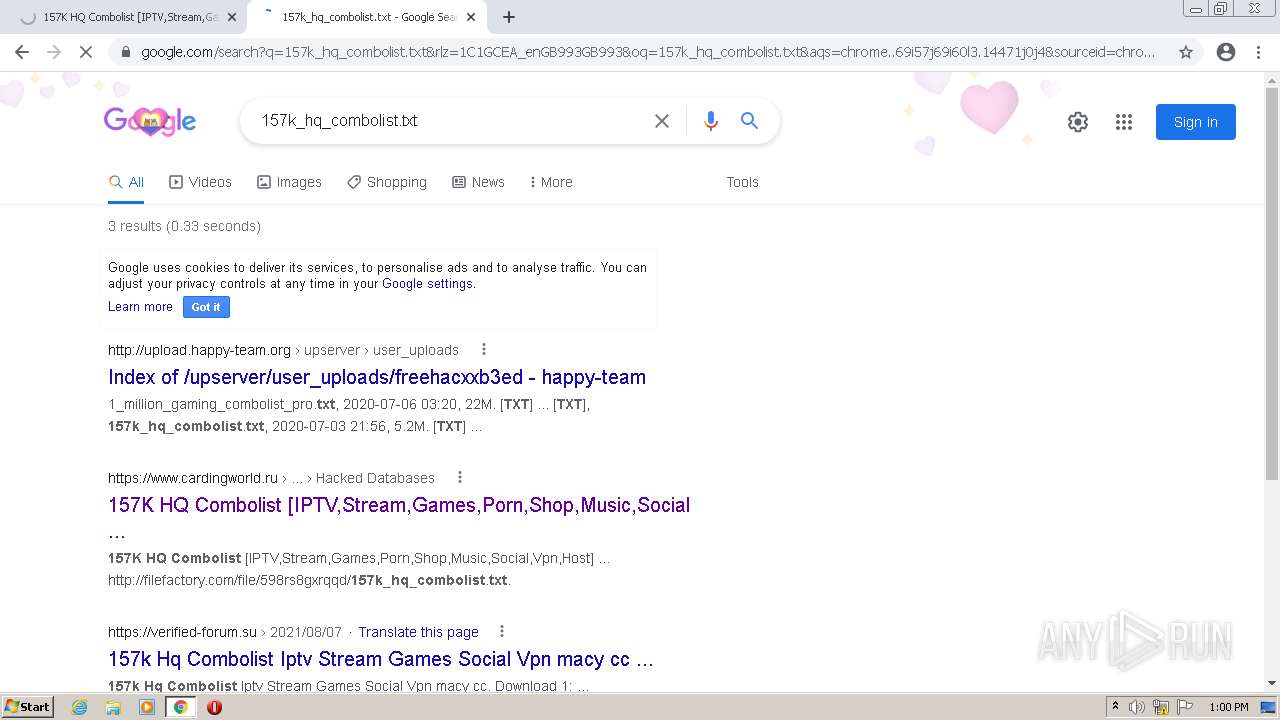
Task: Click Got it on the cookie notice
Action: (206, 307)
